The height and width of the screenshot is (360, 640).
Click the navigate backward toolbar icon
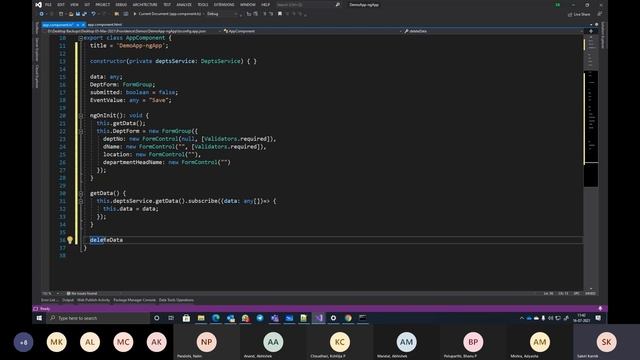42,14
